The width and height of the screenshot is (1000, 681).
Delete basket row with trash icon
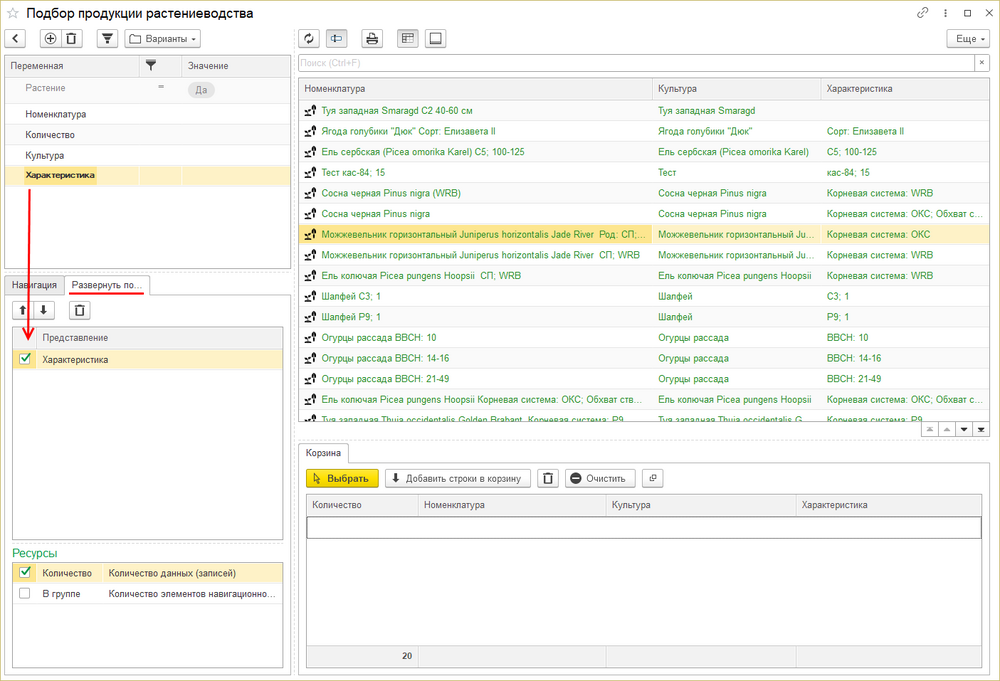548,478
